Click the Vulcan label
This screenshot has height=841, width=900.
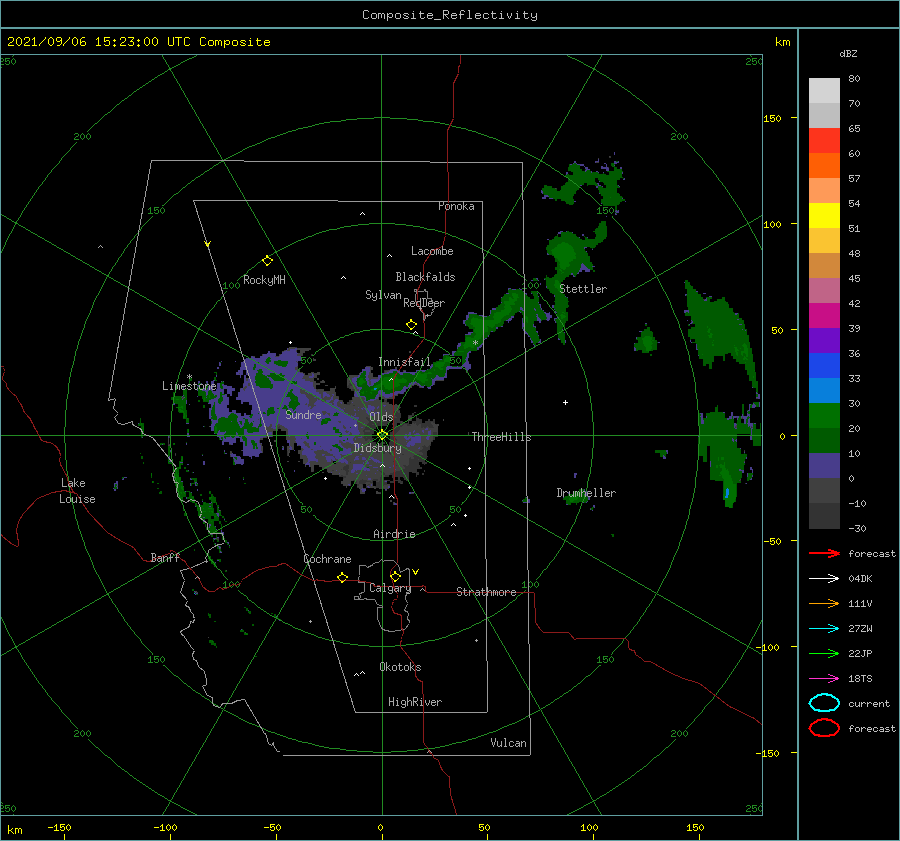point(509,743)
